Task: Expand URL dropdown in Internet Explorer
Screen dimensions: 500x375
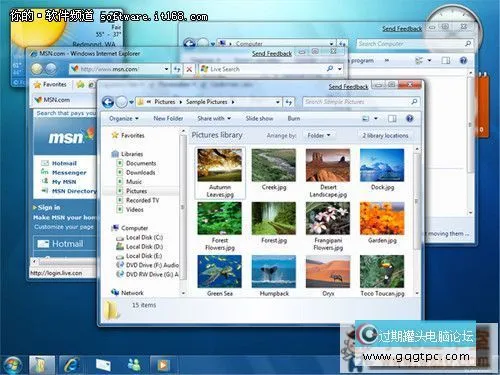Action: click(x=166, y=69)
